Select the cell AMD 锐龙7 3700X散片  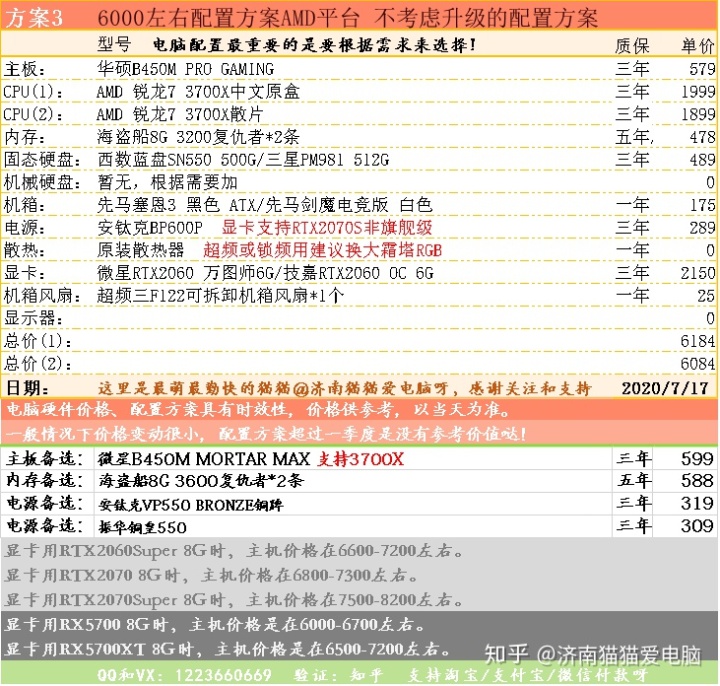[180, 114]
